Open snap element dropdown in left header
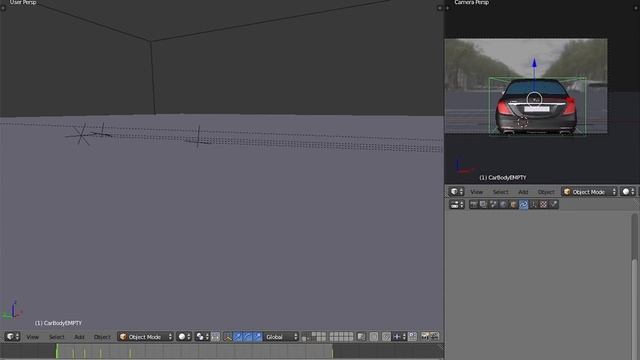Screen dimensions: 640x360 coord(399,337)
